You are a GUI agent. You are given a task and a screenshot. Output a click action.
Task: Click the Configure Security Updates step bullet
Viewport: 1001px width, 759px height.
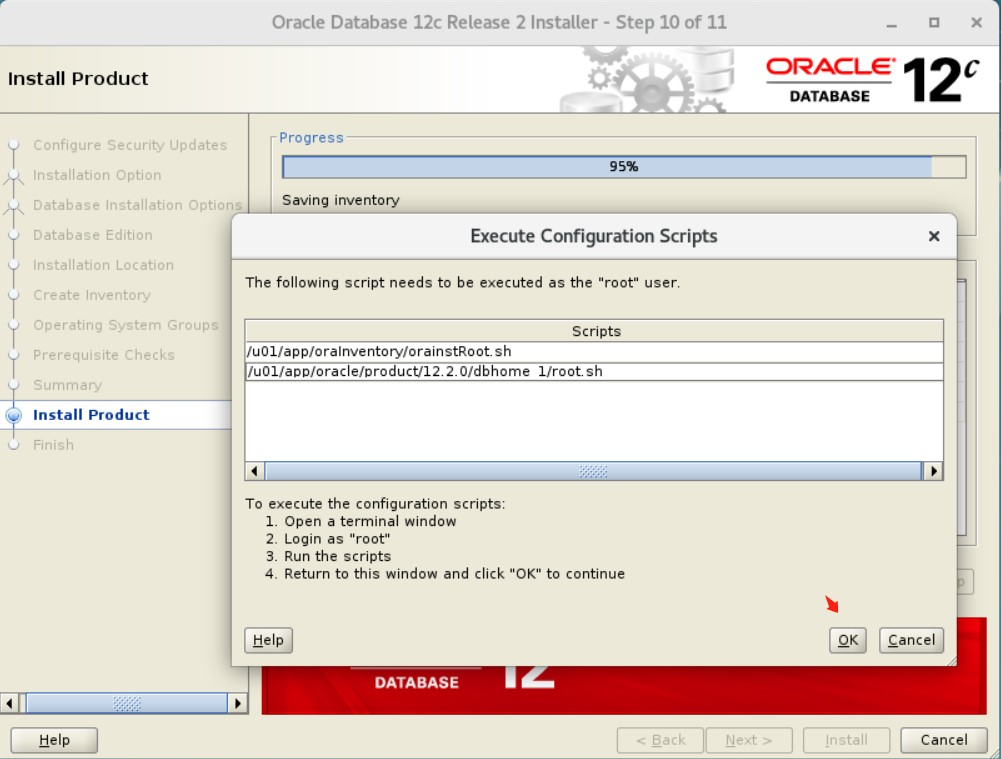coord(13,145)
